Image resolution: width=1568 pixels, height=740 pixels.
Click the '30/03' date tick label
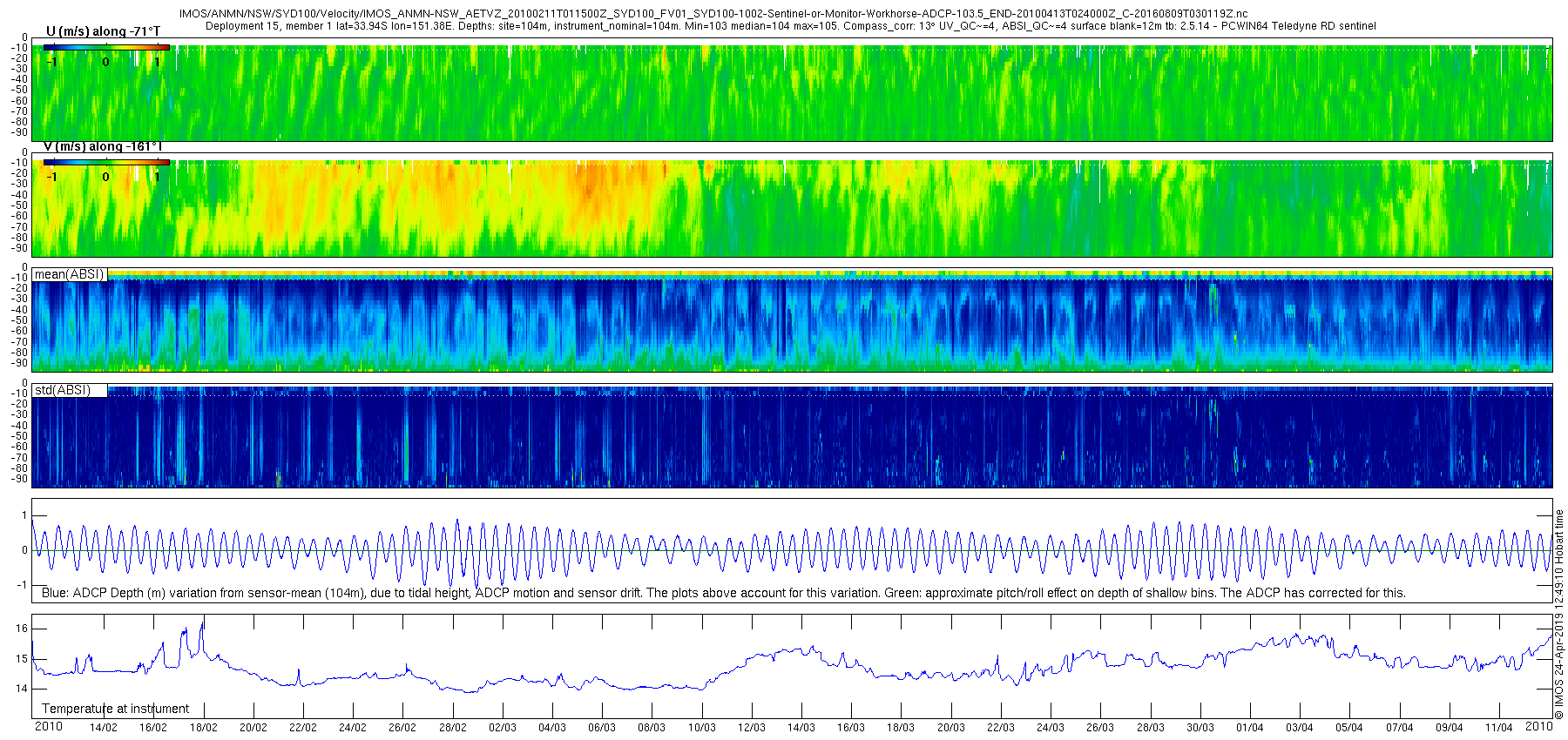point(1200,727)
